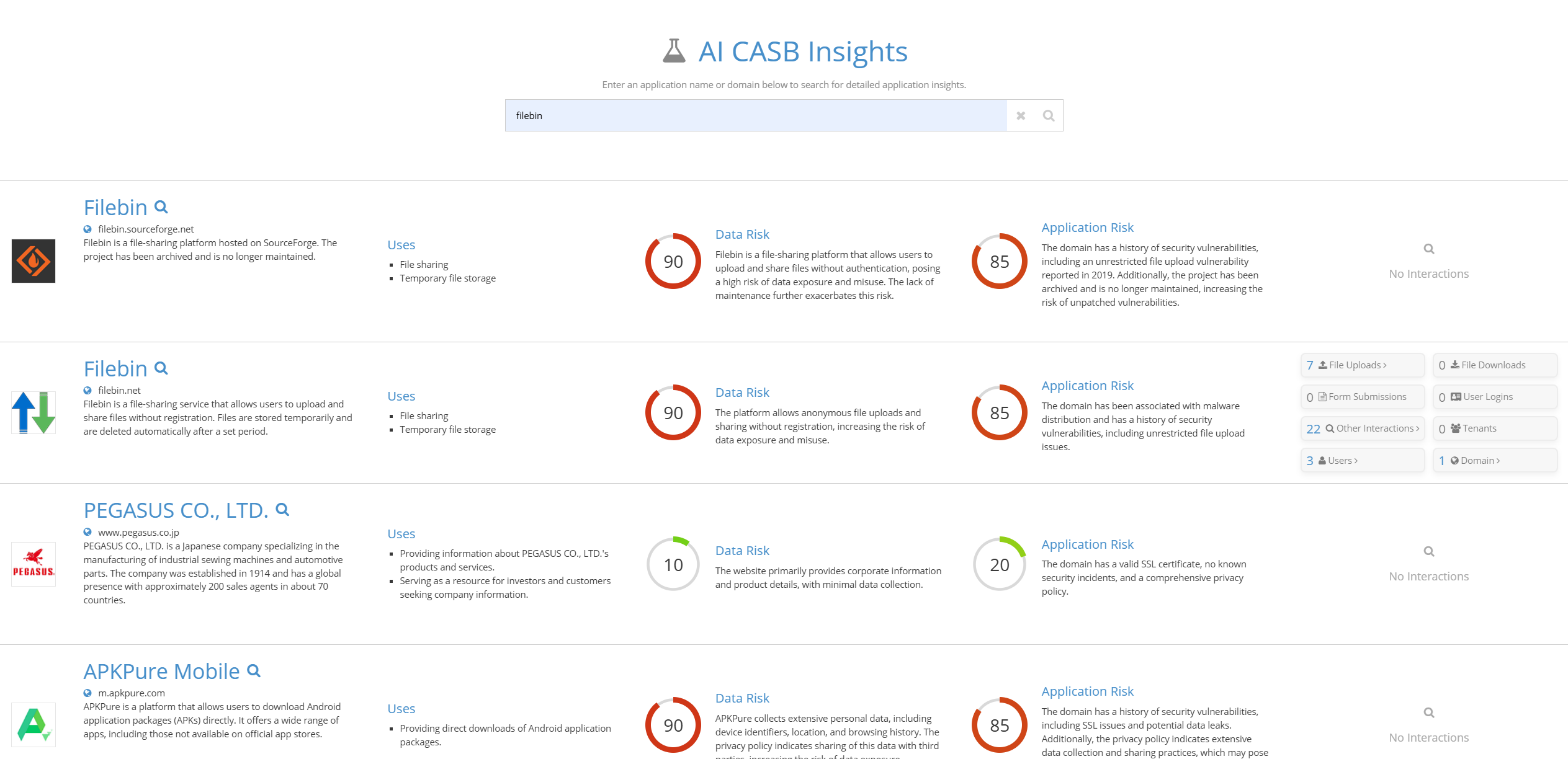Click the PEGASUS CO. logo thumbnail
The width and height of the screenshot is (1568, 759).
point(34,564)
